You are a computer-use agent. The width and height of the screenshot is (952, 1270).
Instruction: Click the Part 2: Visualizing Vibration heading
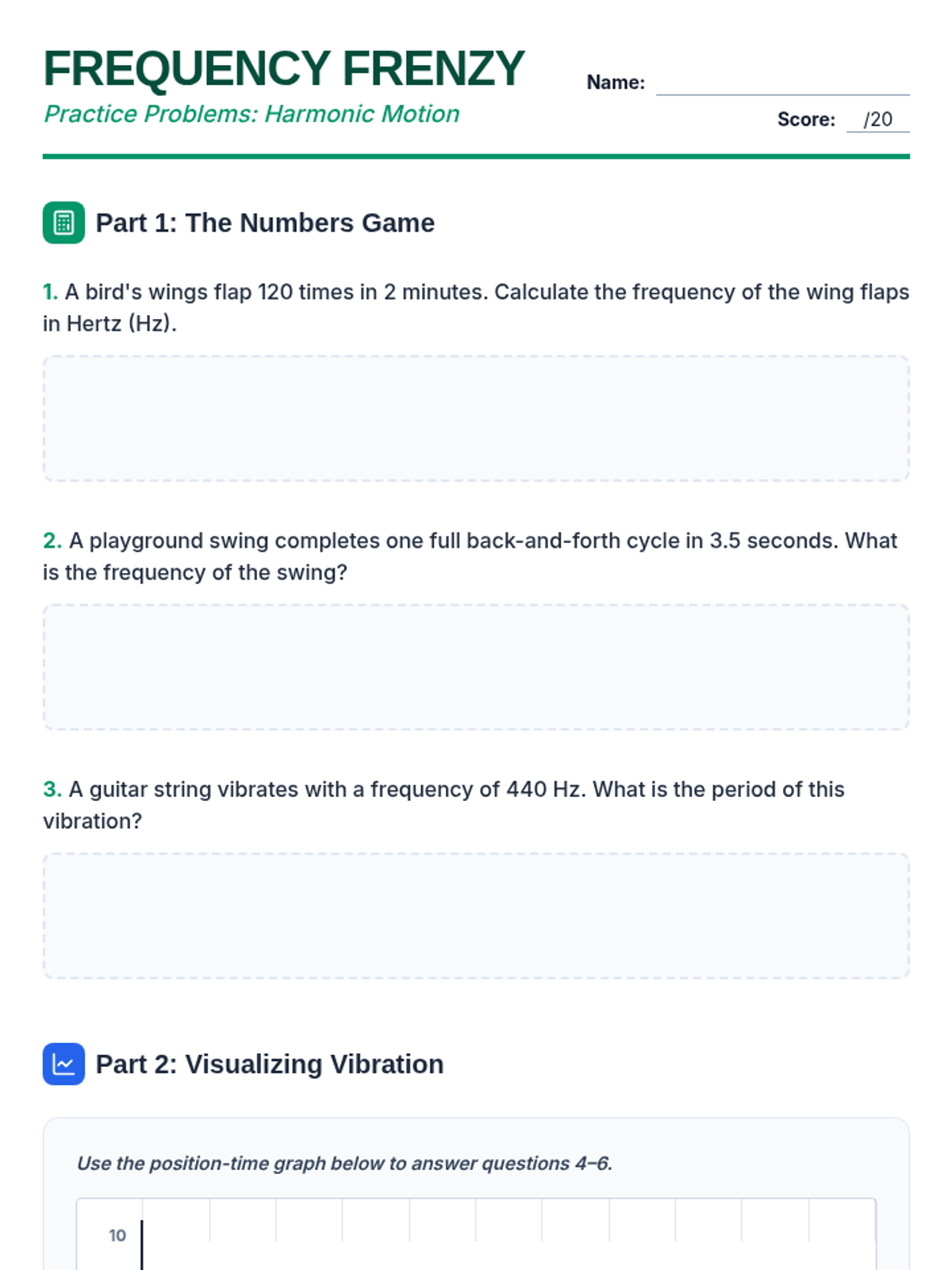[270, 1064]
